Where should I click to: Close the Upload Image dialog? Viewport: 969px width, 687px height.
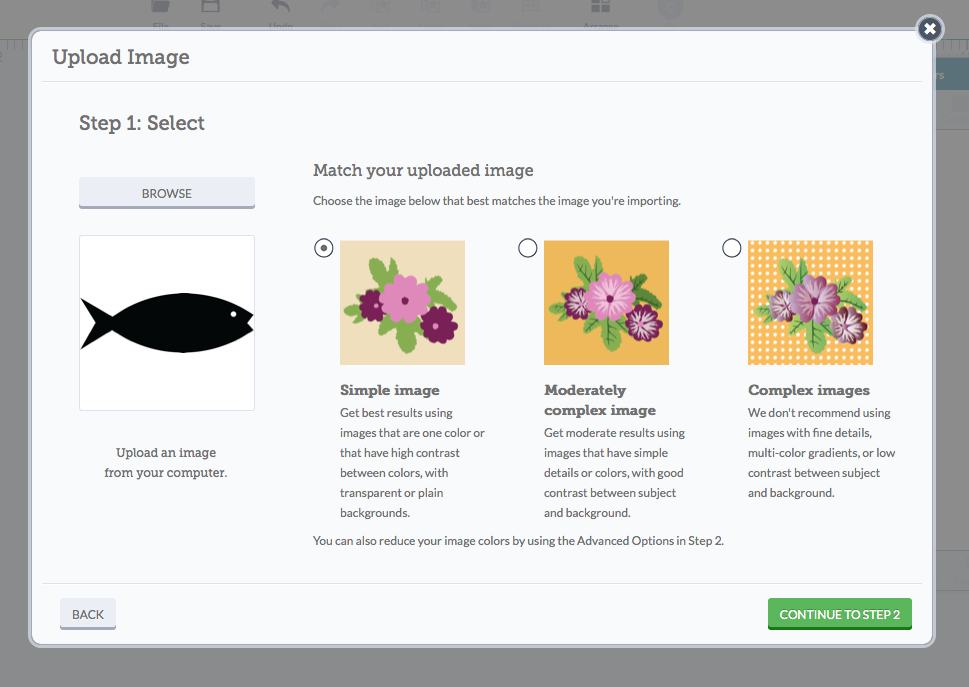click(x=929, y=28)
